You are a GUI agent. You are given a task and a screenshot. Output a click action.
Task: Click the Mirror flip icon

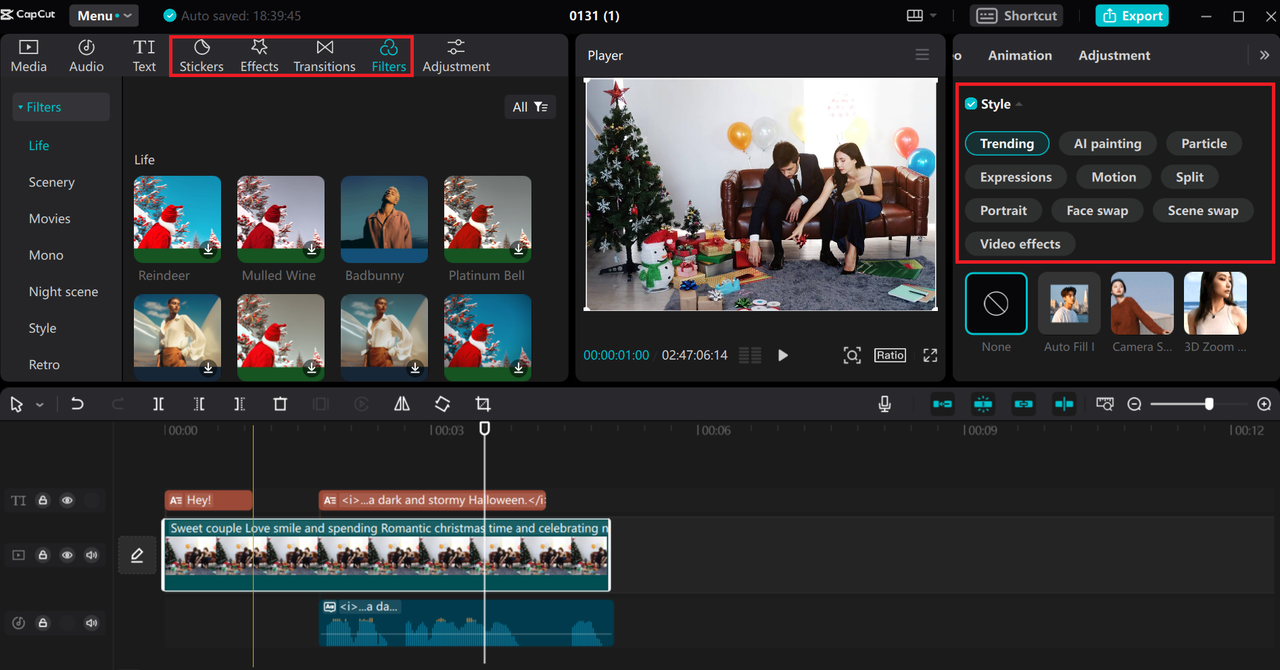[x=402, y=404]
